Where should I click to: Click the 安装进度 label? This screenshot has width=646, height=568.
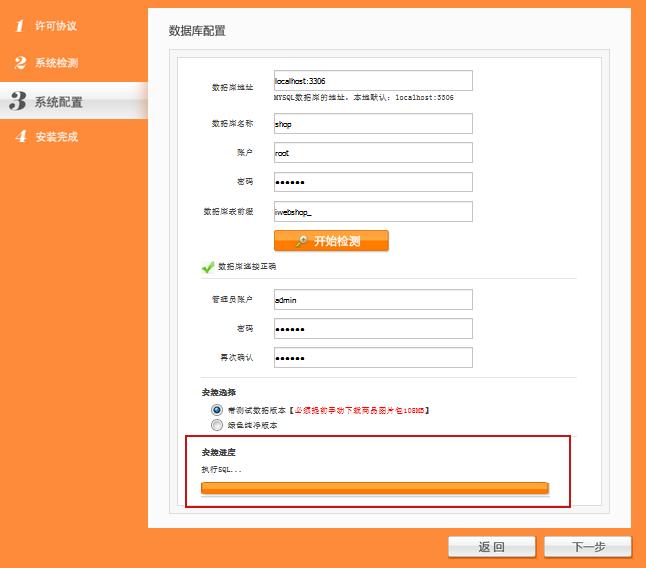point(218,452)
